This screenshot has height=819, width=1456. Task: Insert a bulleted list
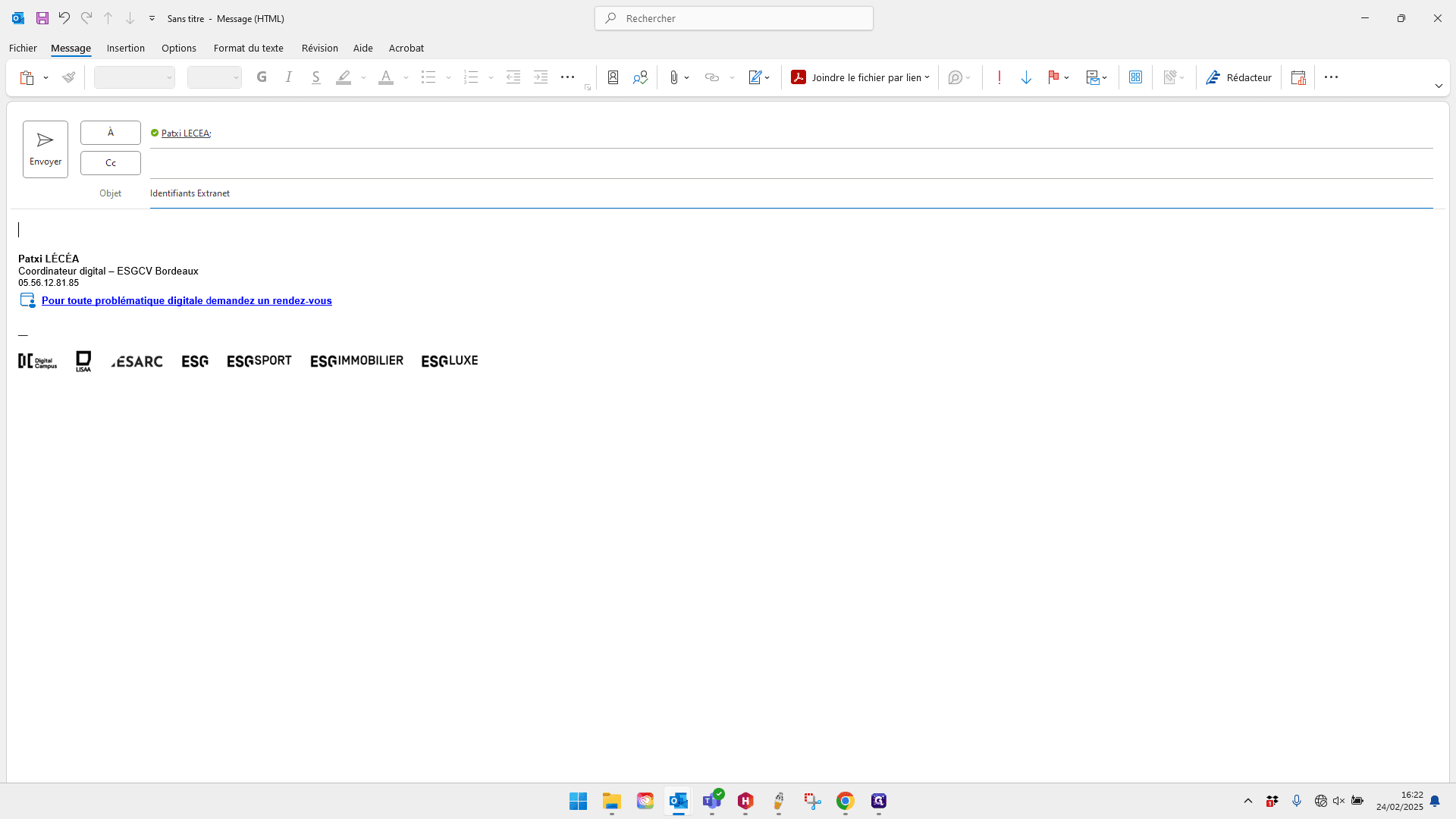428,77
